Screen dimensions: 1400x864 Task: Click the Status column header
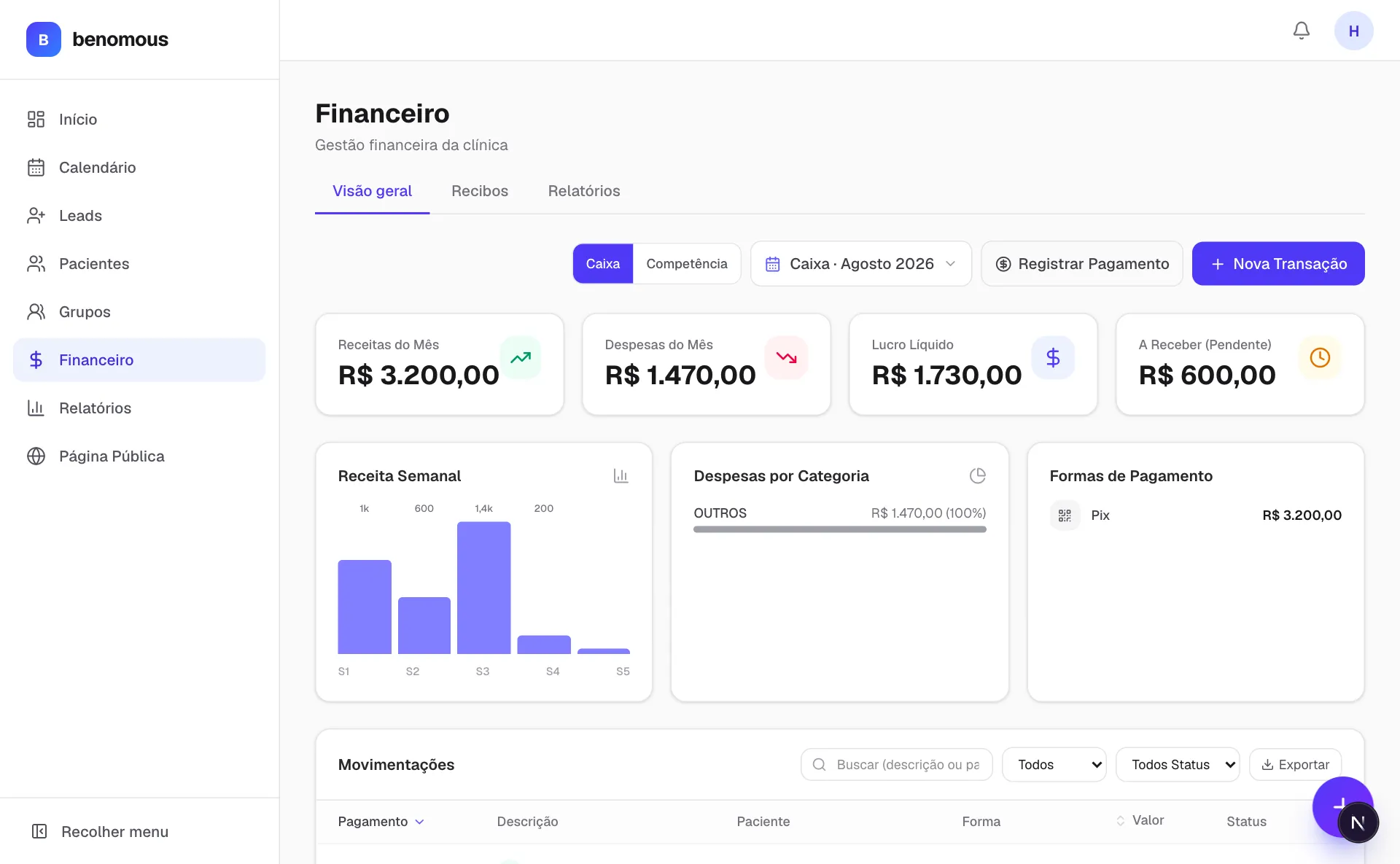click(x=1246, y=822)
